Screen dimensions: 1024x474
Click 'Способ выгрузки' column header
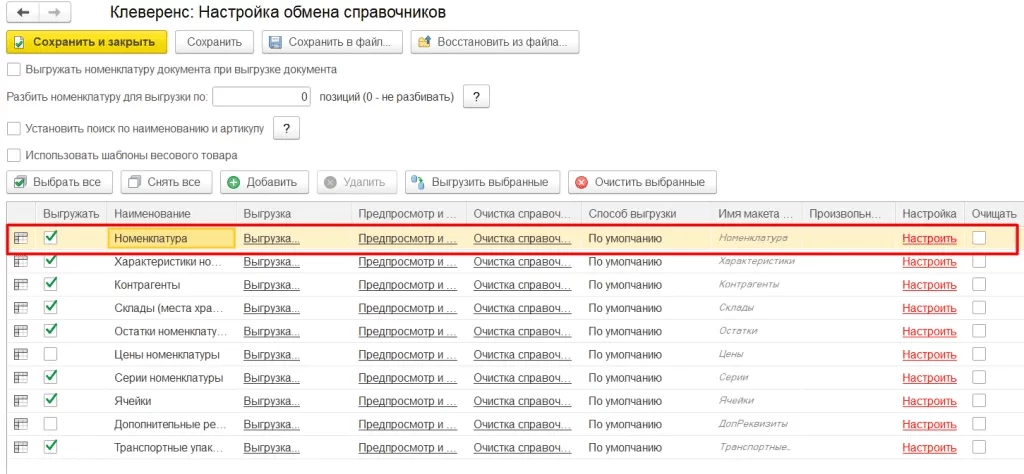point(632,214)
